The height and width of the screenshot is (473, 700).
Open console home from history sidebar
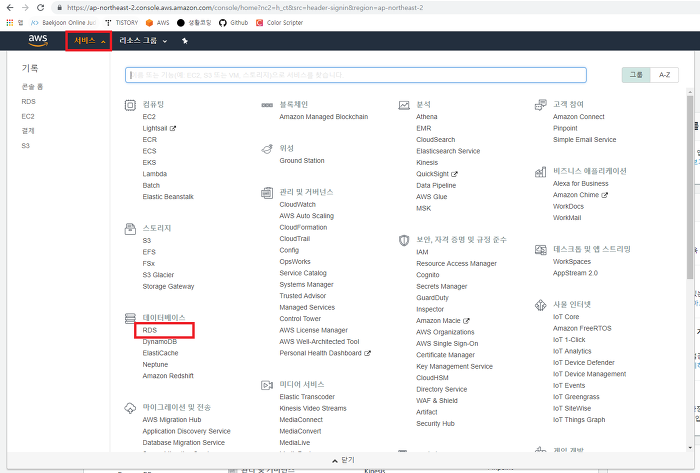click(32, 87)
